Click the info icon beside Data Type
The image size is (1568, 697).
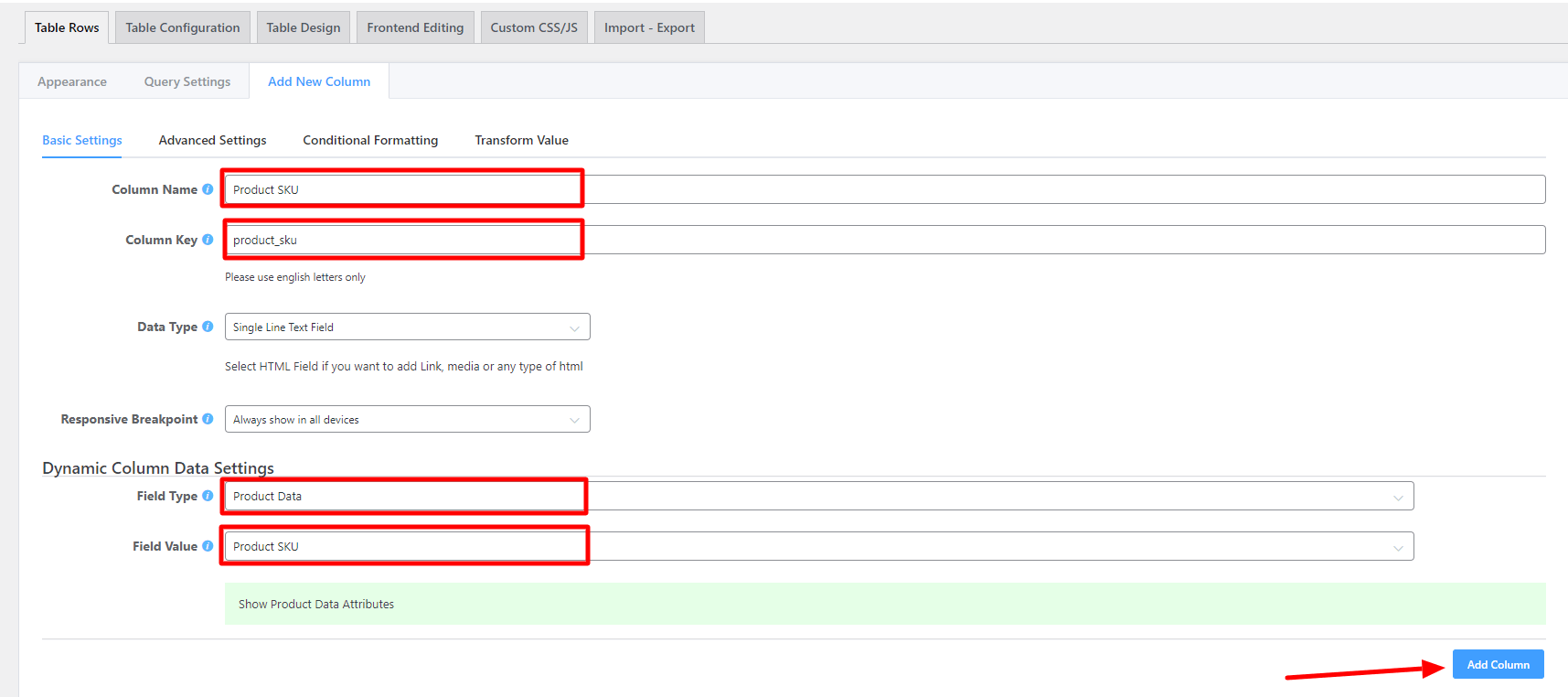pyautogui.click(x=208, y=327)
